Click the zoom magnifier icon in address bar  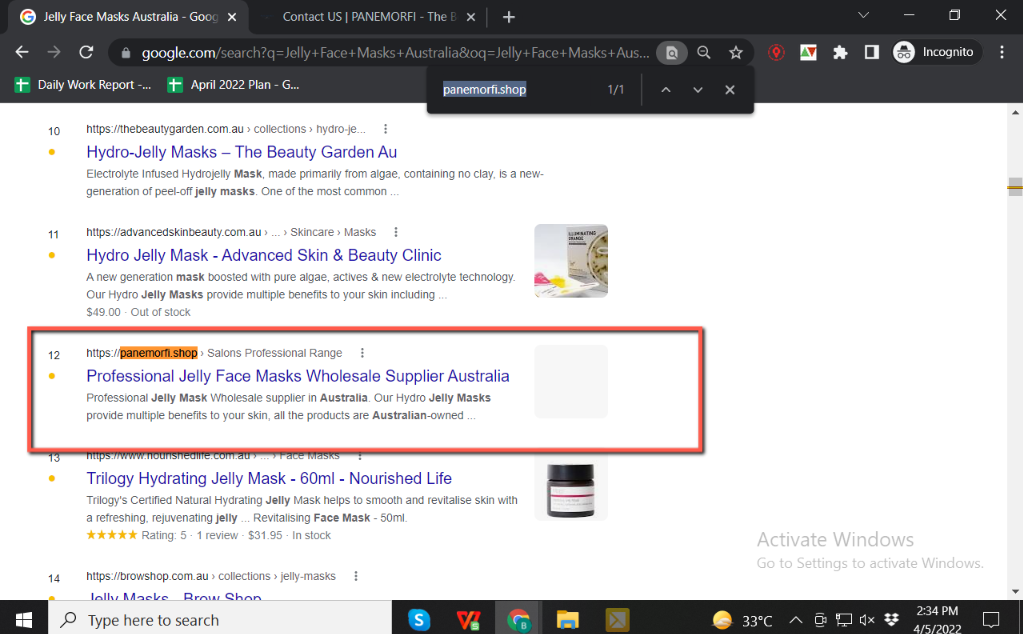[x=704, y=53]
